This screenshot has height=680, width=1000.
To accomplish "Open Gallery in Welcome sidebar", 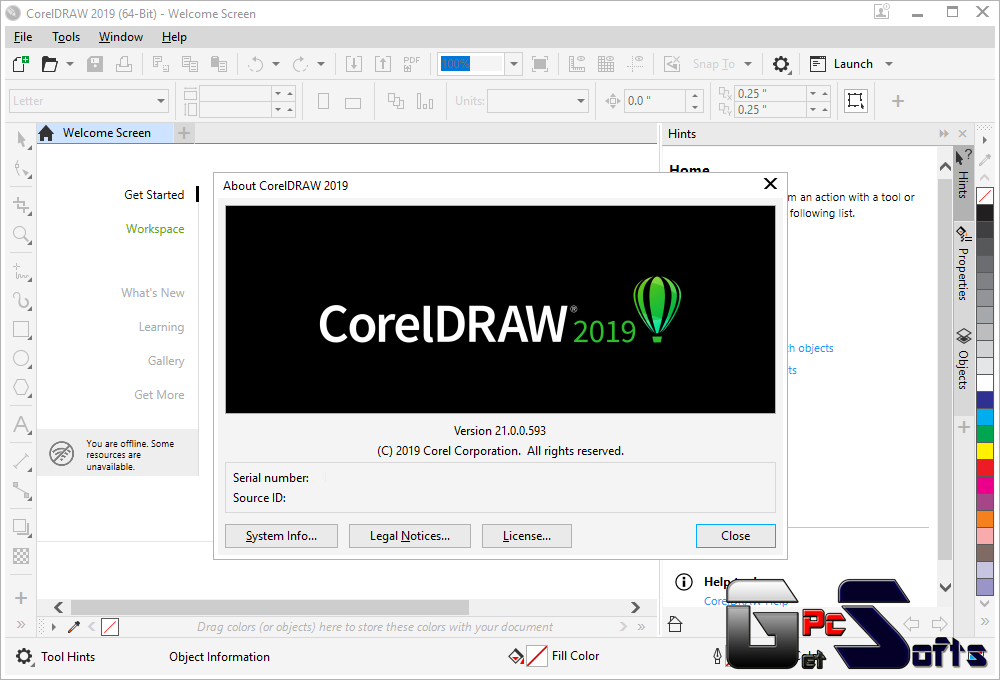I will pyautogui.click(x=166, y=361).
